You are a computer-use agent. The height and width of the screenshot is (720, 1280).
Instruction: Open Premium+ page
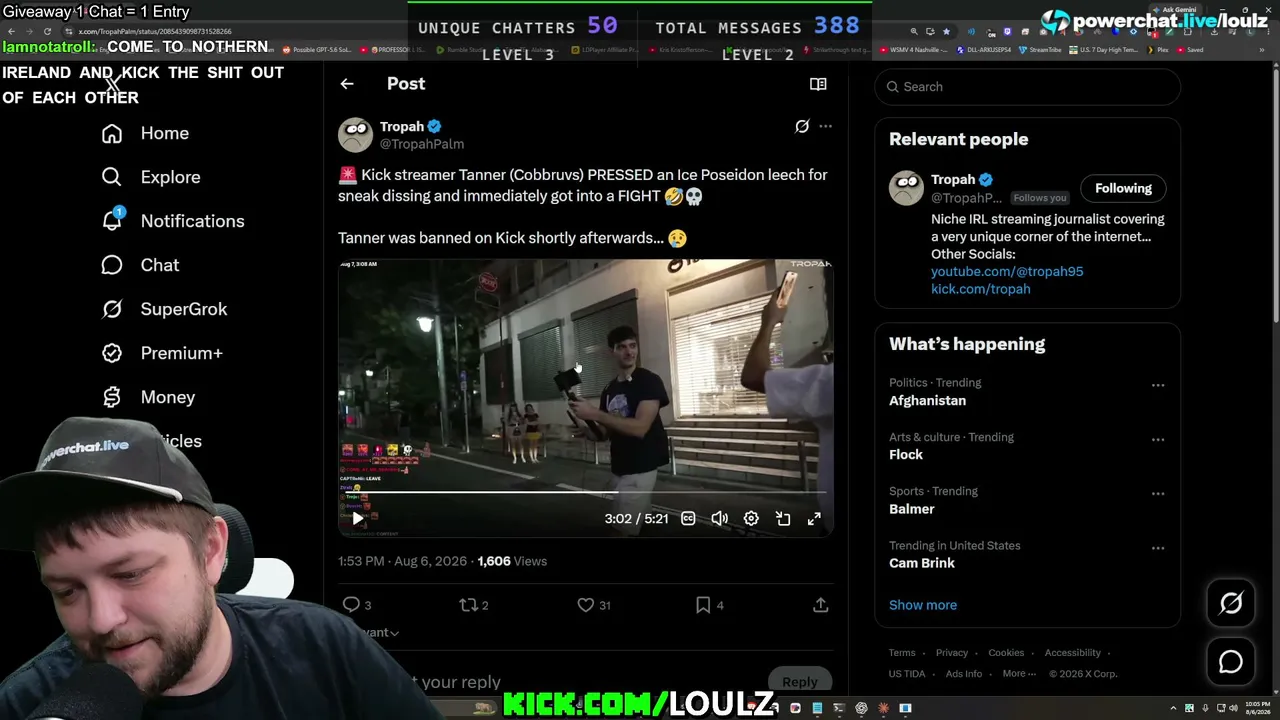point(181,353)
